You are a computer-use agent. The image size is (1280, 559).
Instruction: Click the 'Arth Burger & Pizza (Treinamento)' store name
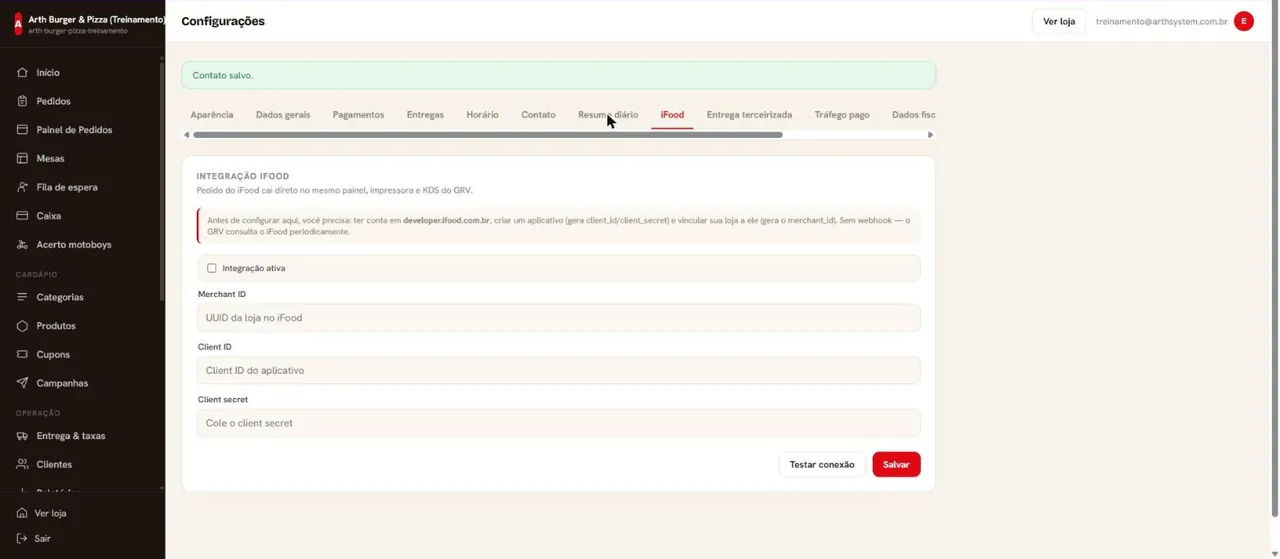click(97, 19)
